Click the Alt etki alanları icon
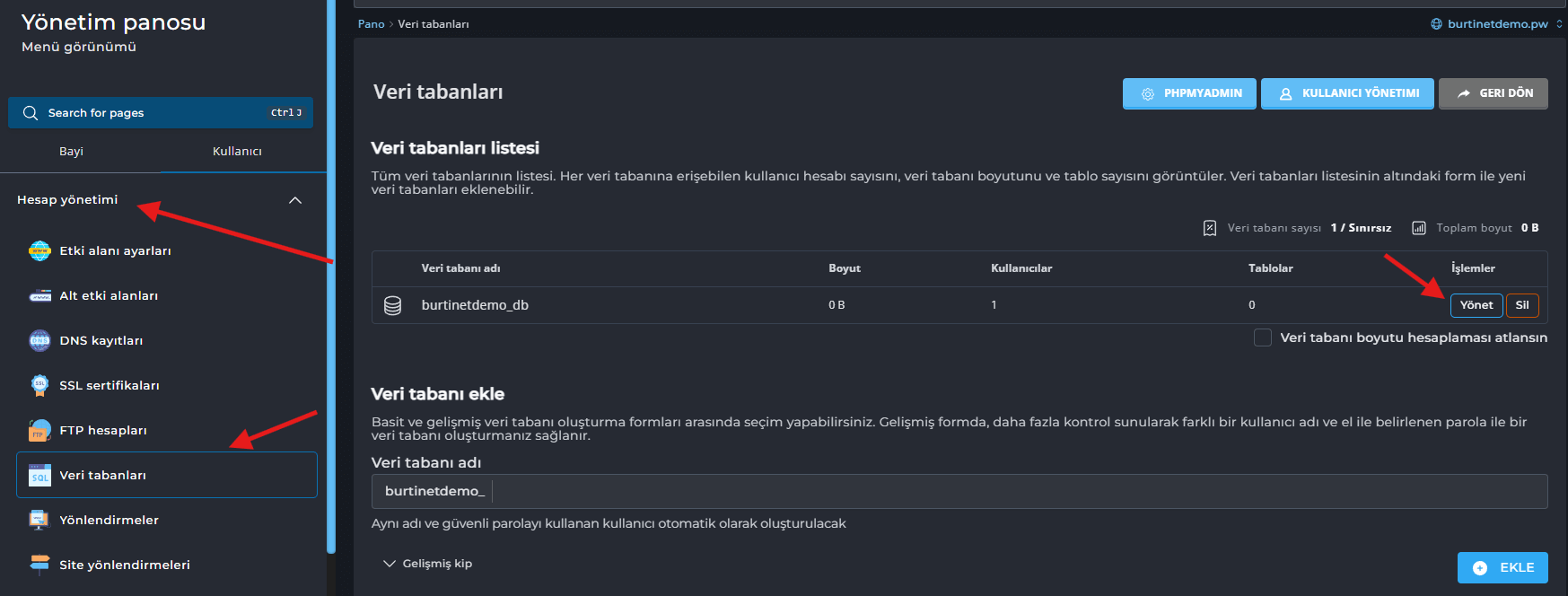 (x=39, y=295)
